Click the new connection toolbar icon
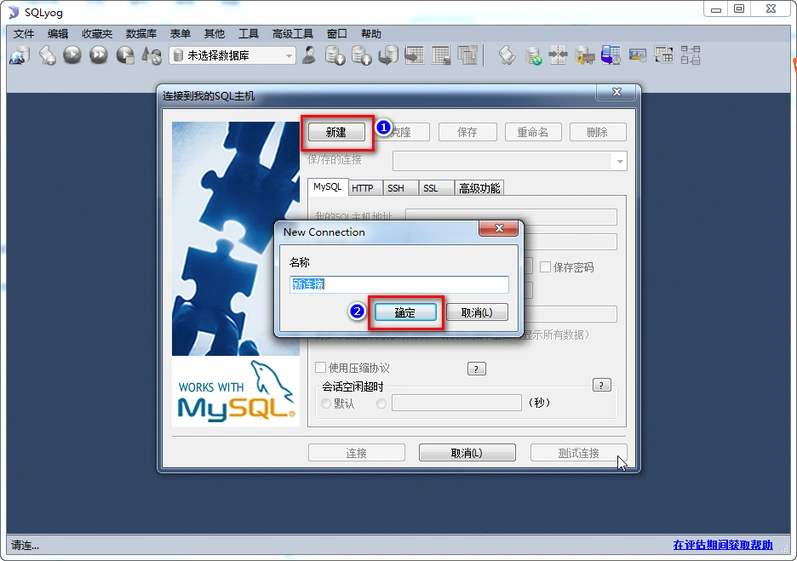 (x=19, y=55)
